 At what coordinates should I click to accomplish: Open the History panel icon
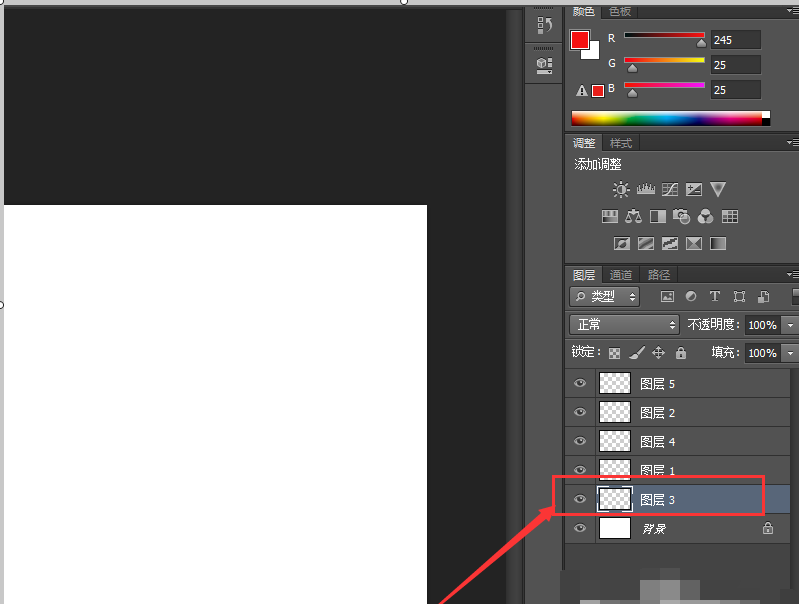click(x=544, y=25)
